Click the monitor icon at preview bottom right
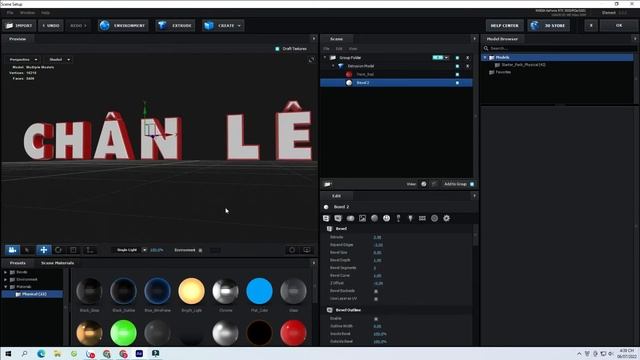 pos(307,250)
